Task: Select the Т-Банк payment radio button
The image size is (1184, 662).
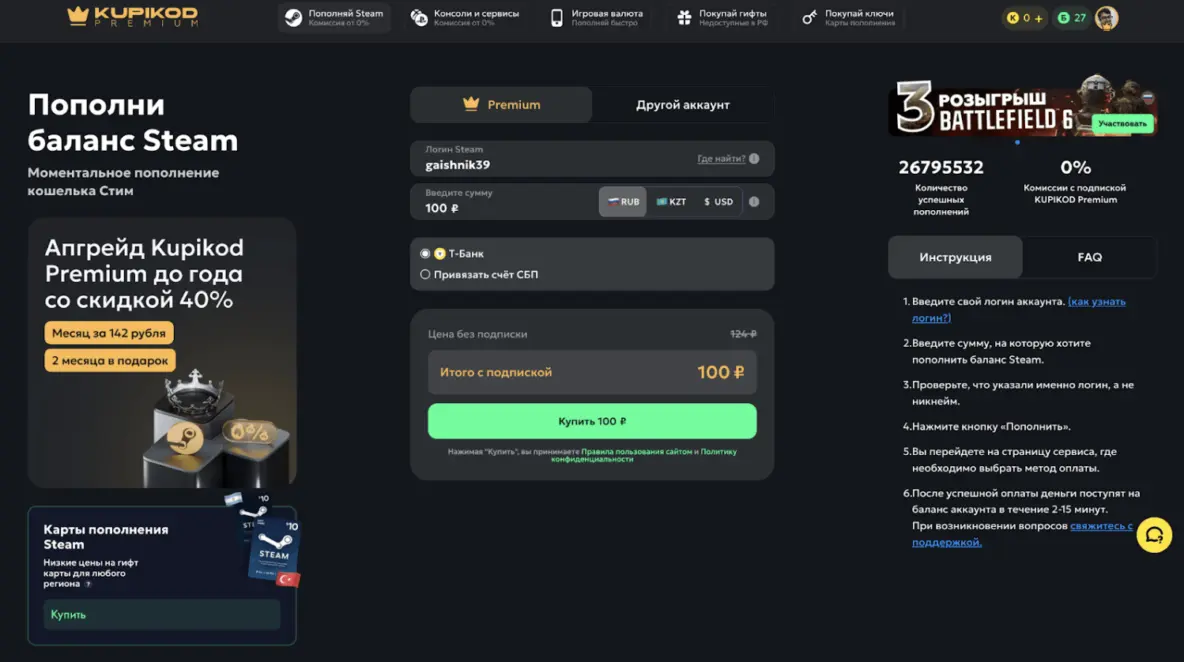Action: [425, 254]
